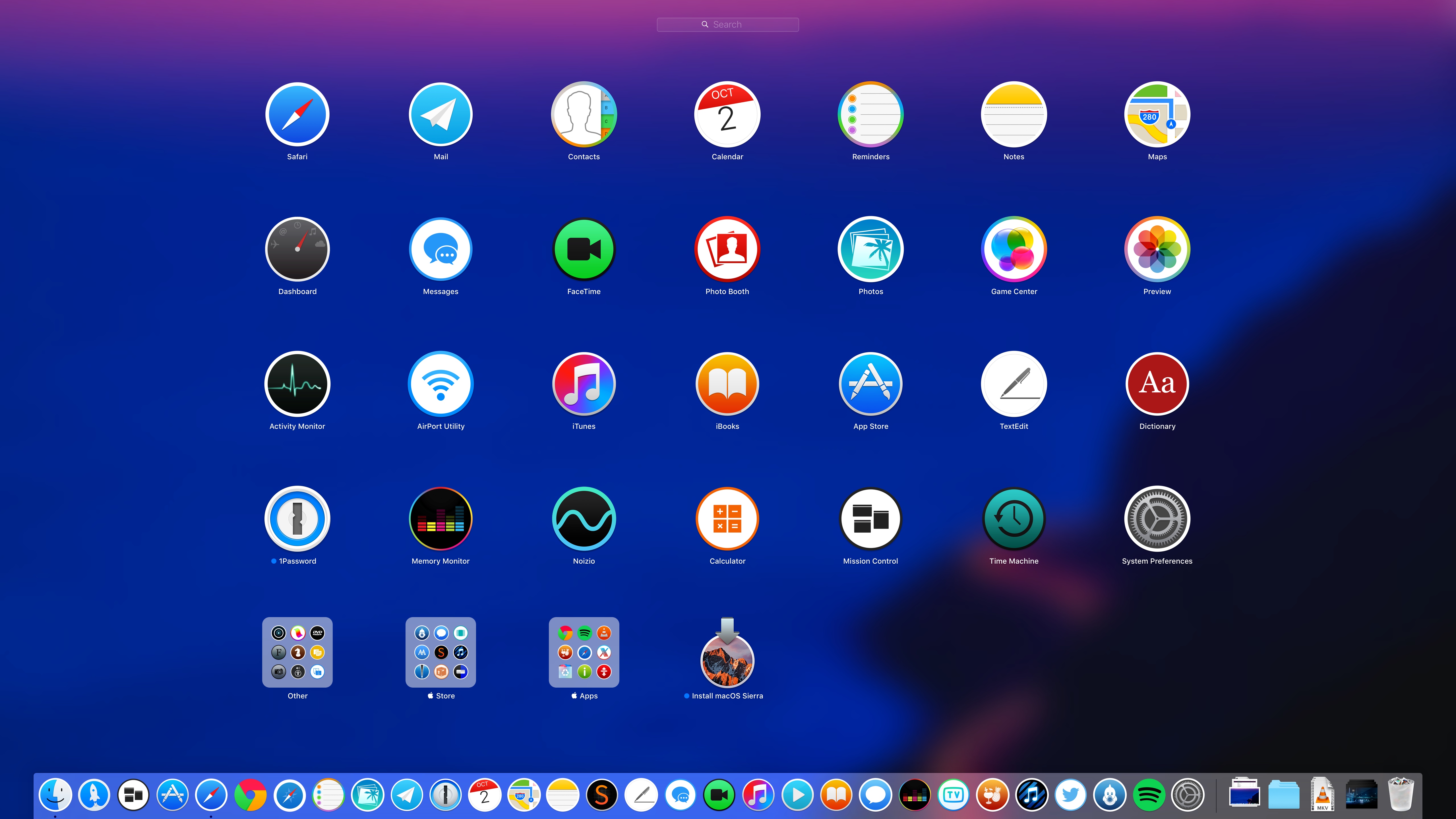Launch Calculator
This screenshot has height=819, width=1456.
[727, 518]
